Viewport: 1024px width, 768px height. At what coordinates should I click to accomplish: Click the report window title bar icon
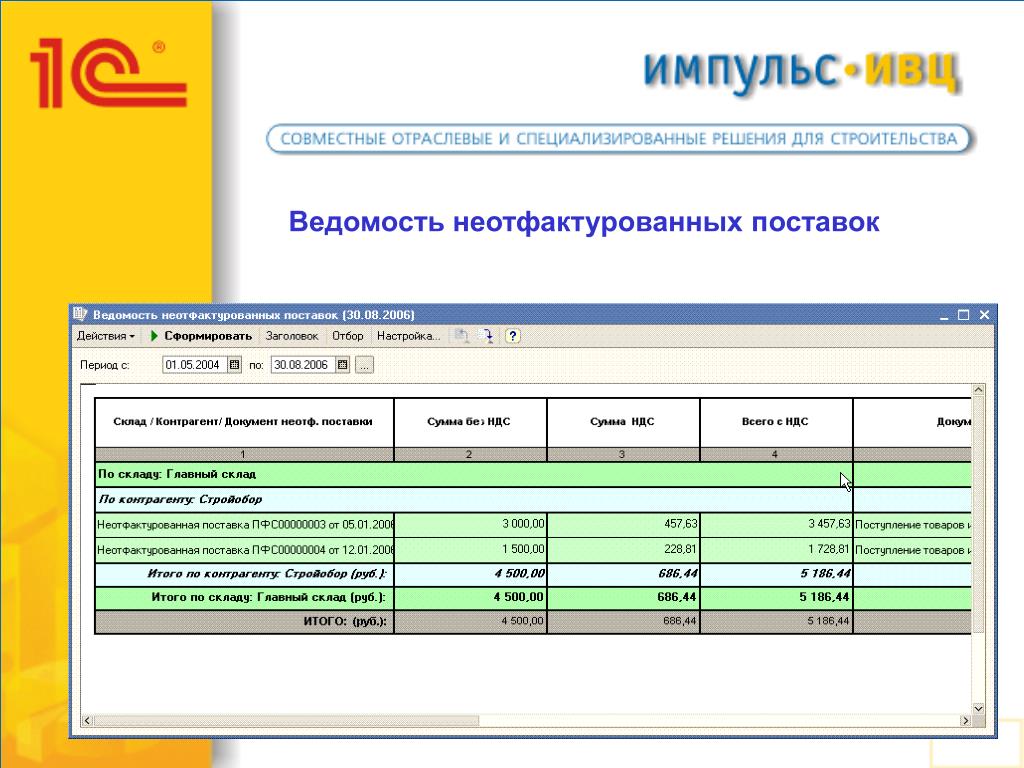[80, 314]
